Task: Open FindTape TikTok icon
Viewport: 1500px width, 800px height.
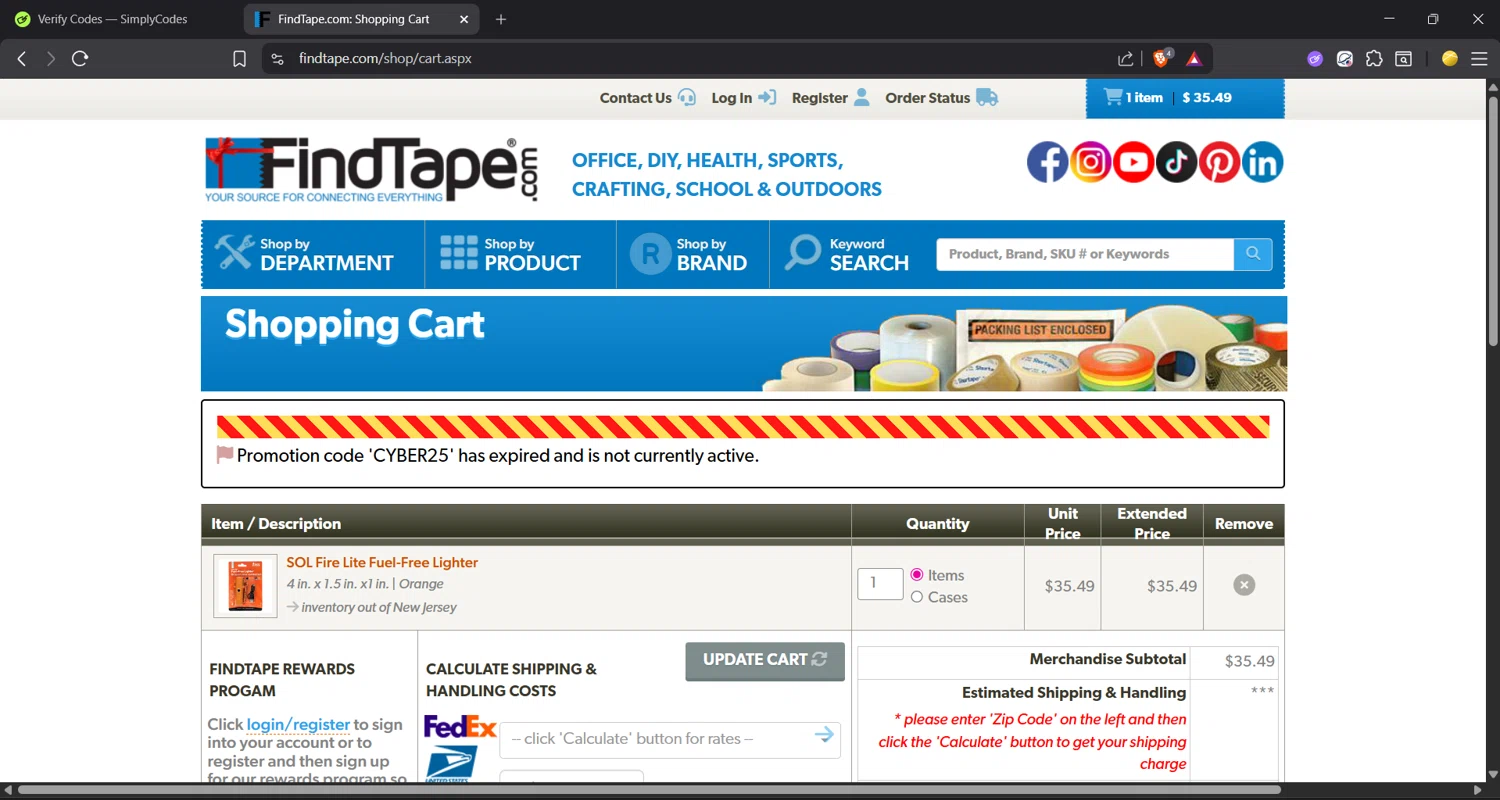Action: pos(1177,162)
